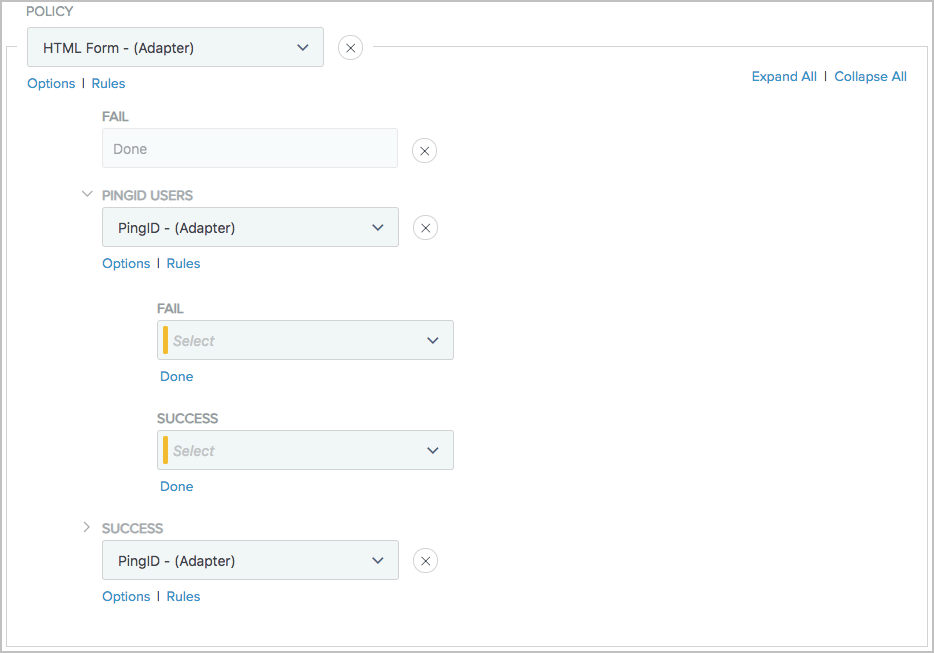Remove the PingID adapter under PINGID USERS
934x653 pixels.
tap(425, 227)
